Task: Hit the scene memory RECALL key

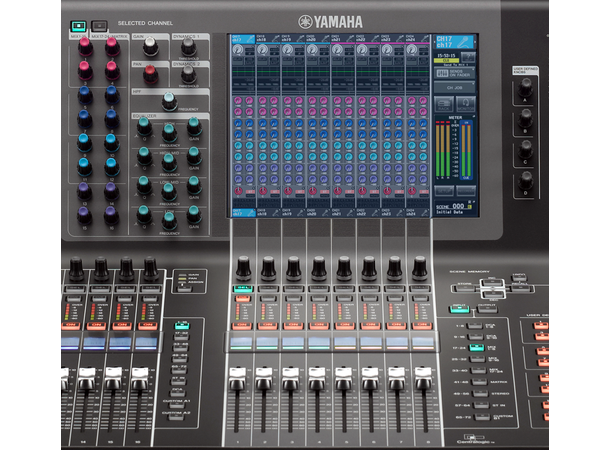Action: coord(520,289)
